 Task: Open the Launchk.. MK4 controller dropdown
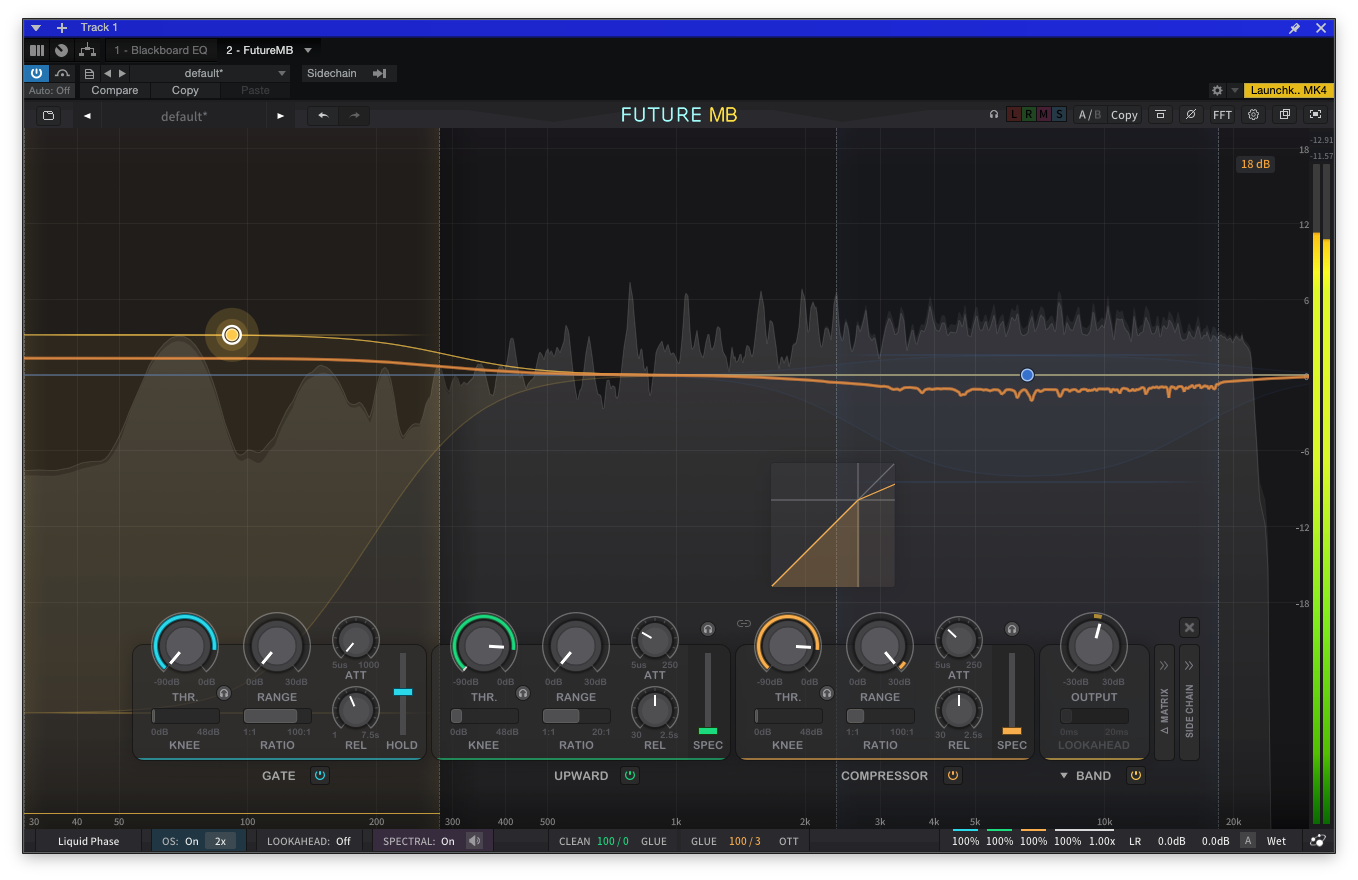coord(1288,90)
